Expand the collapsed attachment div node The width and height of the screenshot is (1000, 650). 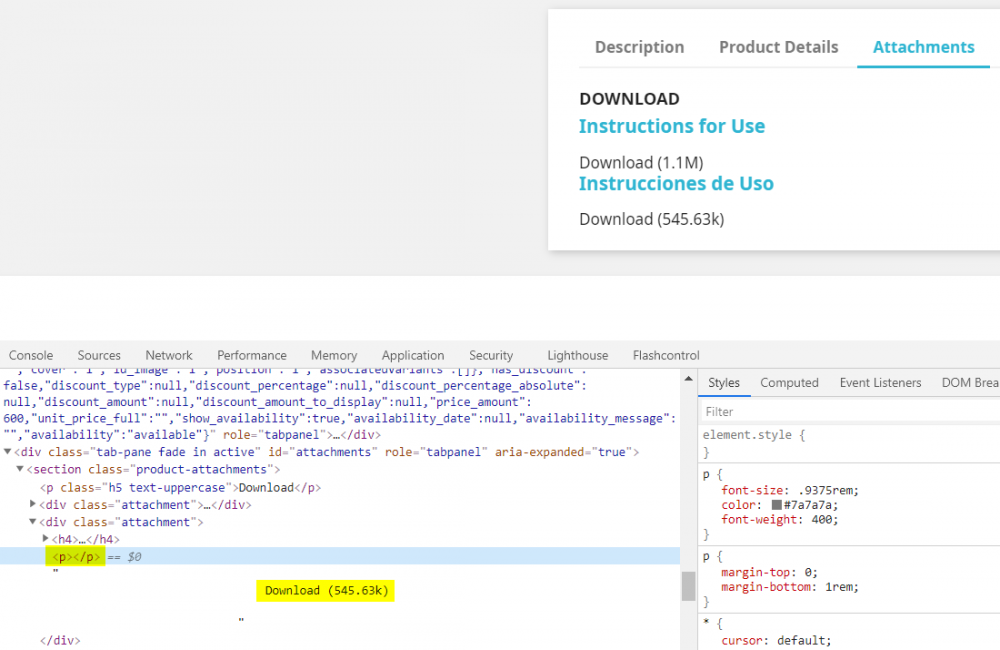pyautogui.click(x=33, y=505)
